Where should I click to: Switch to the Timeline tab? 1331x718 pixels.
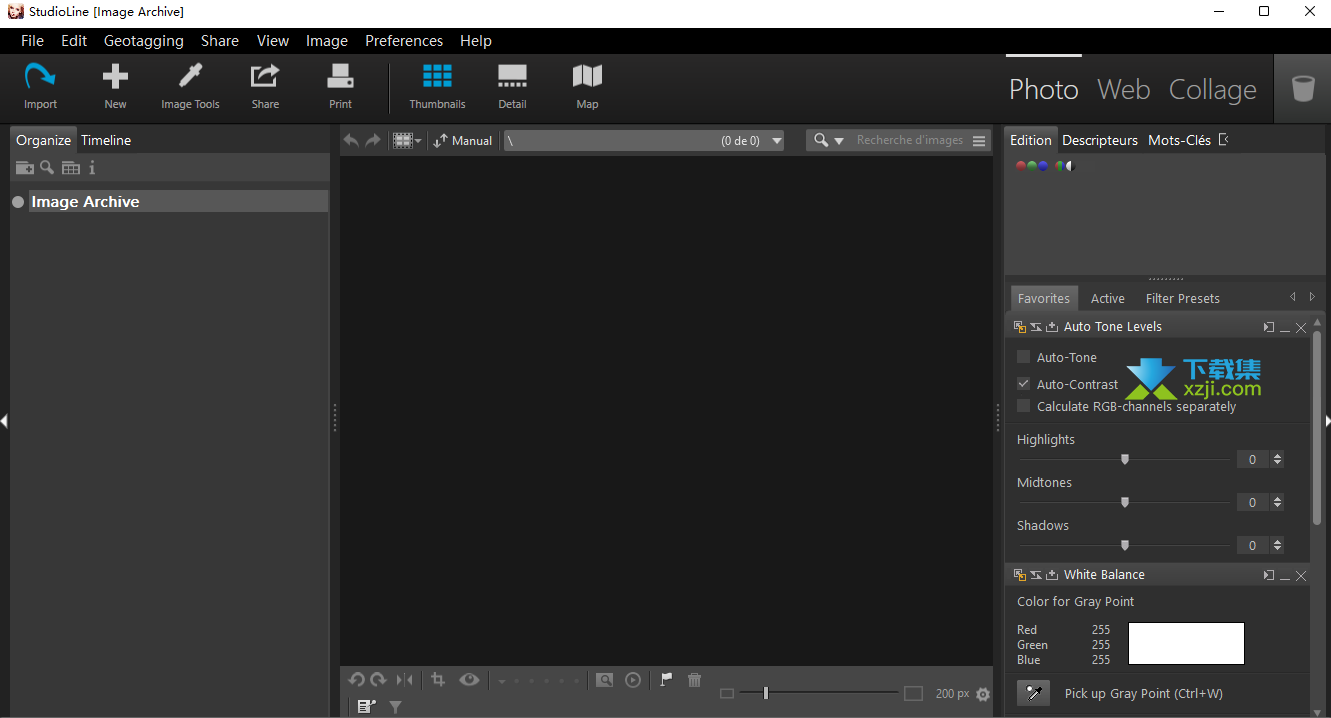pyautogui.click(x=106, y=141)
